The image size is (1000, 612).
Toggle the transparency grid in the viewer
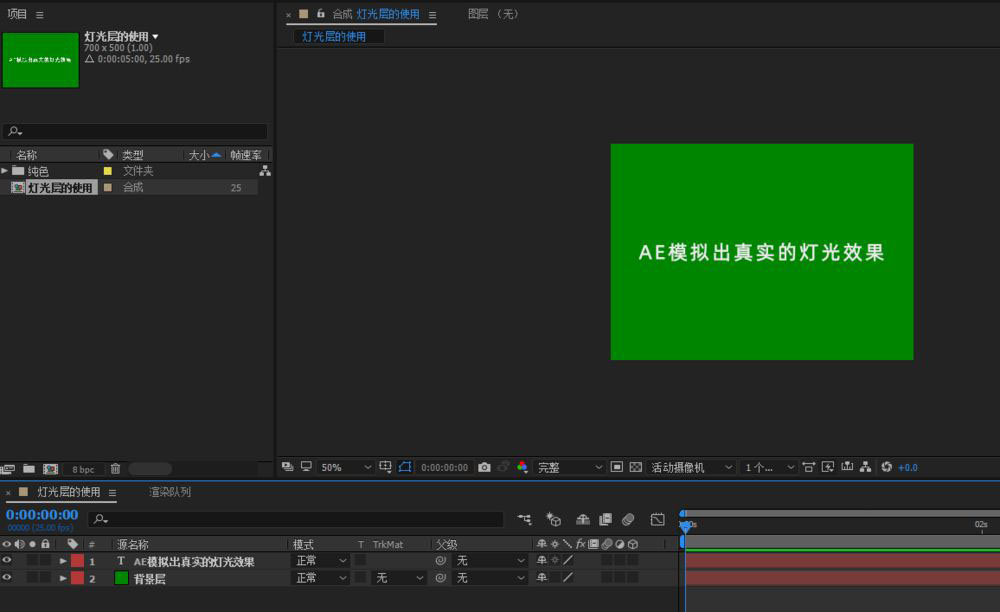[x=636, y=467]
